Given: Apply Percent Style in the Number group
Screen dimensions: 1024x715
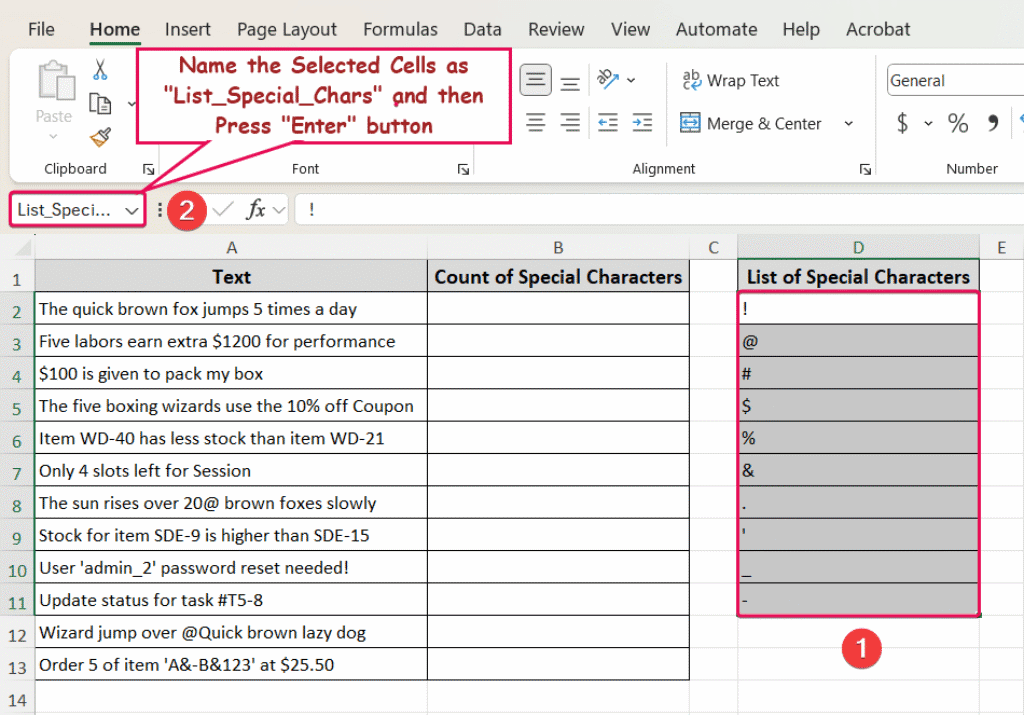Looking at the screenshot, I should (957, 122).
